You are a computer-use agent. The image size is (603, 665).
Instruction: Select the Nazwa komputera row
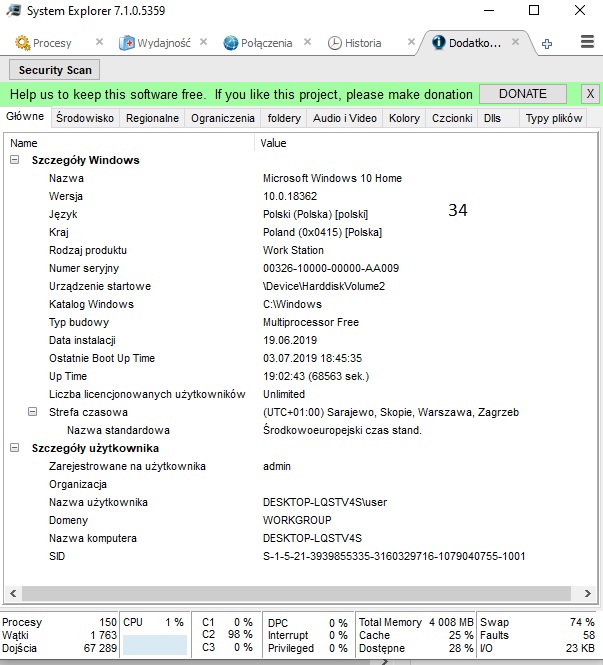coord(300,538)
